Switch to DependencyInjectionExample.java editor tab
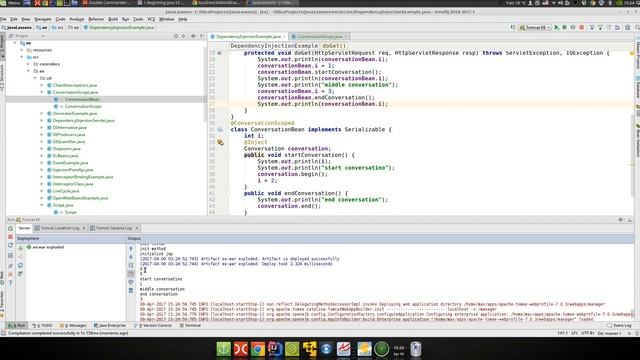This screenshot has width=640, height=360. pyautogui.click(x=248, y=36)
